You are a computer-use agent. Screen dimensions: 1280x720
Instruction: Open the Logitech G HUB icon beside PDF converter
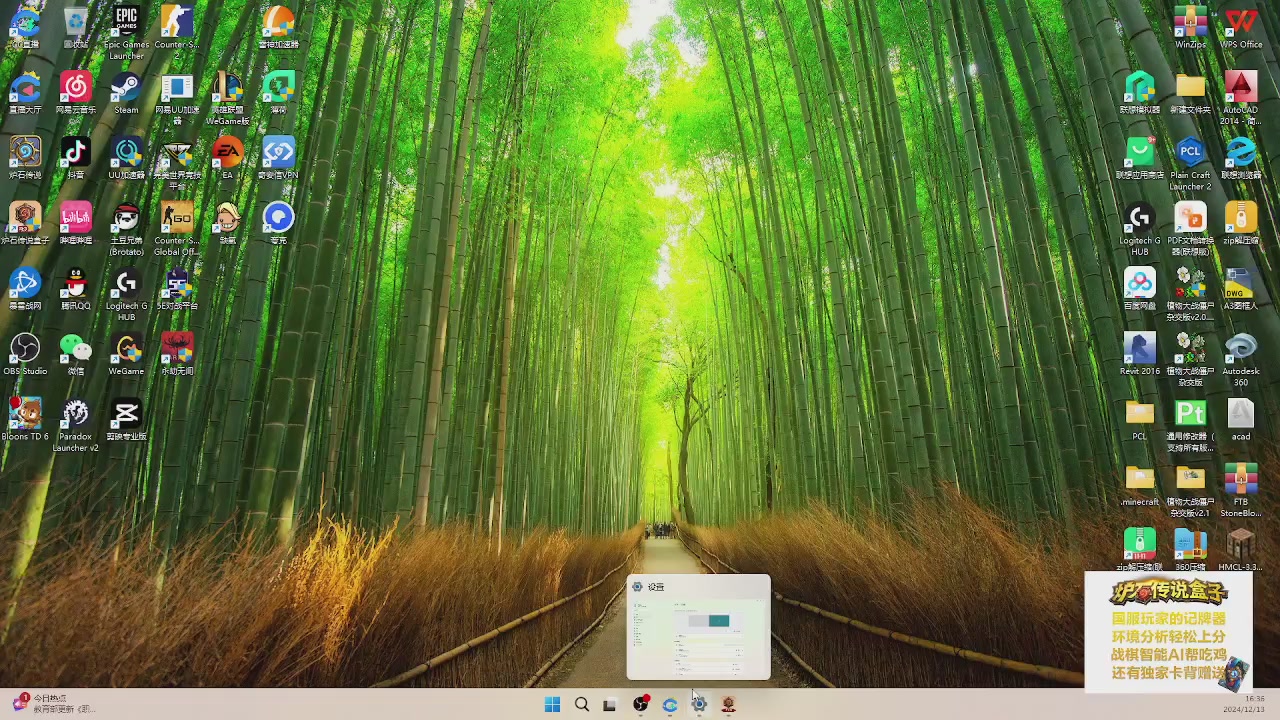pos(1140,229)
